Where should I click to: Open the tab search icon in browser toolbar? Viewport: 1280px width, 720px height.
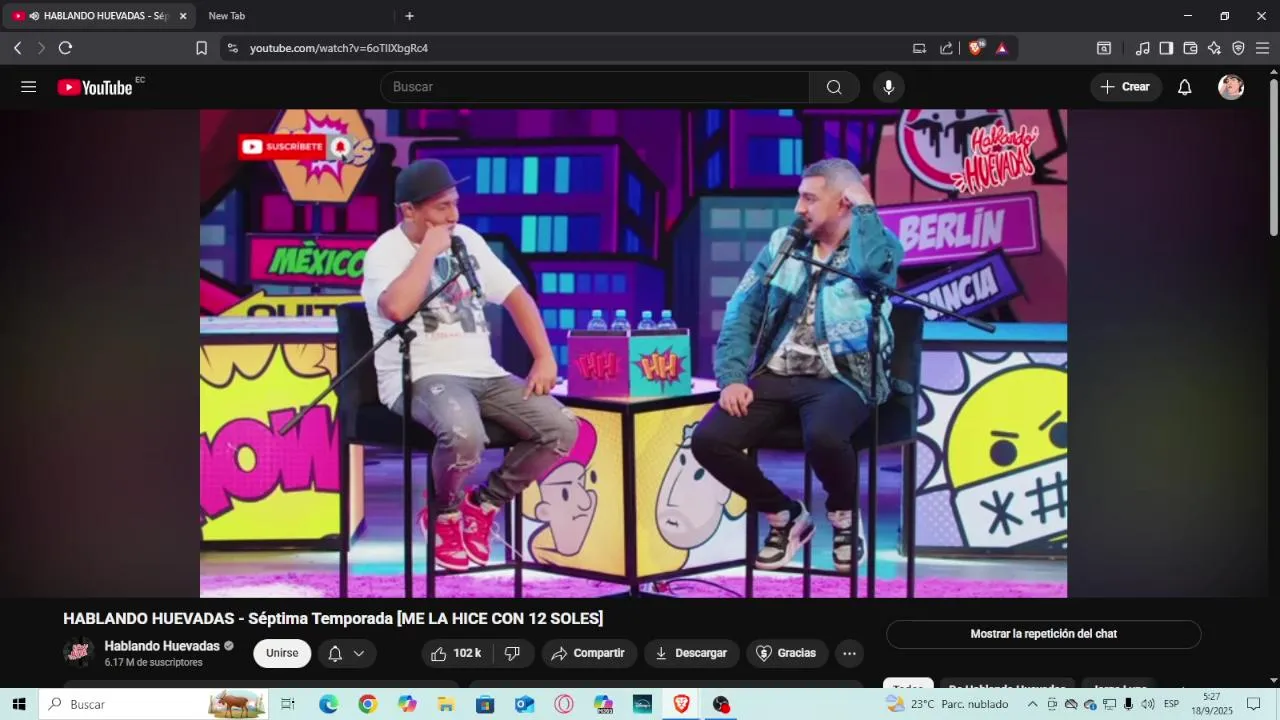pos(1103,48)
